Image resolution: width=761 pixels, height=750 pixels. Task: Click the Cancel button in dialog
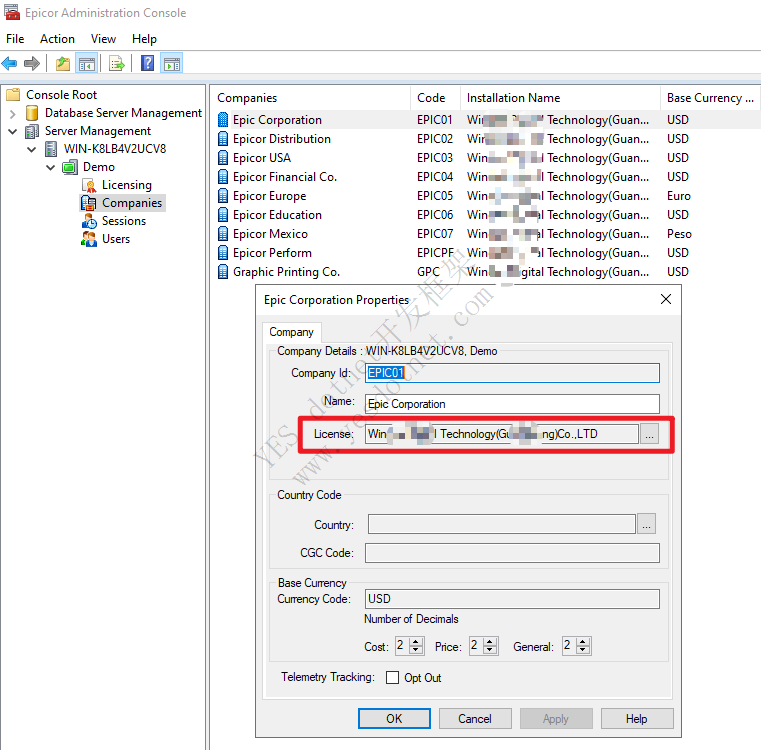pos(474,718)
